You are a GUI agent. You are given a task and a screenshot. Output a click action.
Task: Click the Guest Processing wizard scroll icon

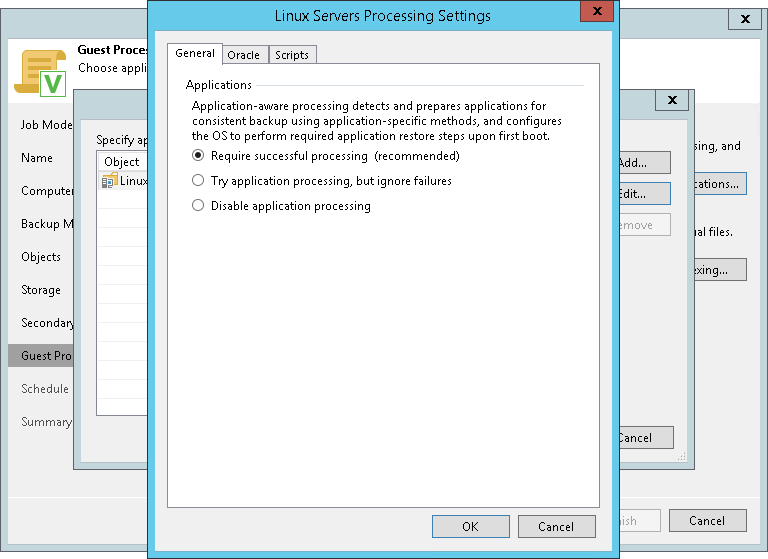pyautogui.click(x=40, y=73)
